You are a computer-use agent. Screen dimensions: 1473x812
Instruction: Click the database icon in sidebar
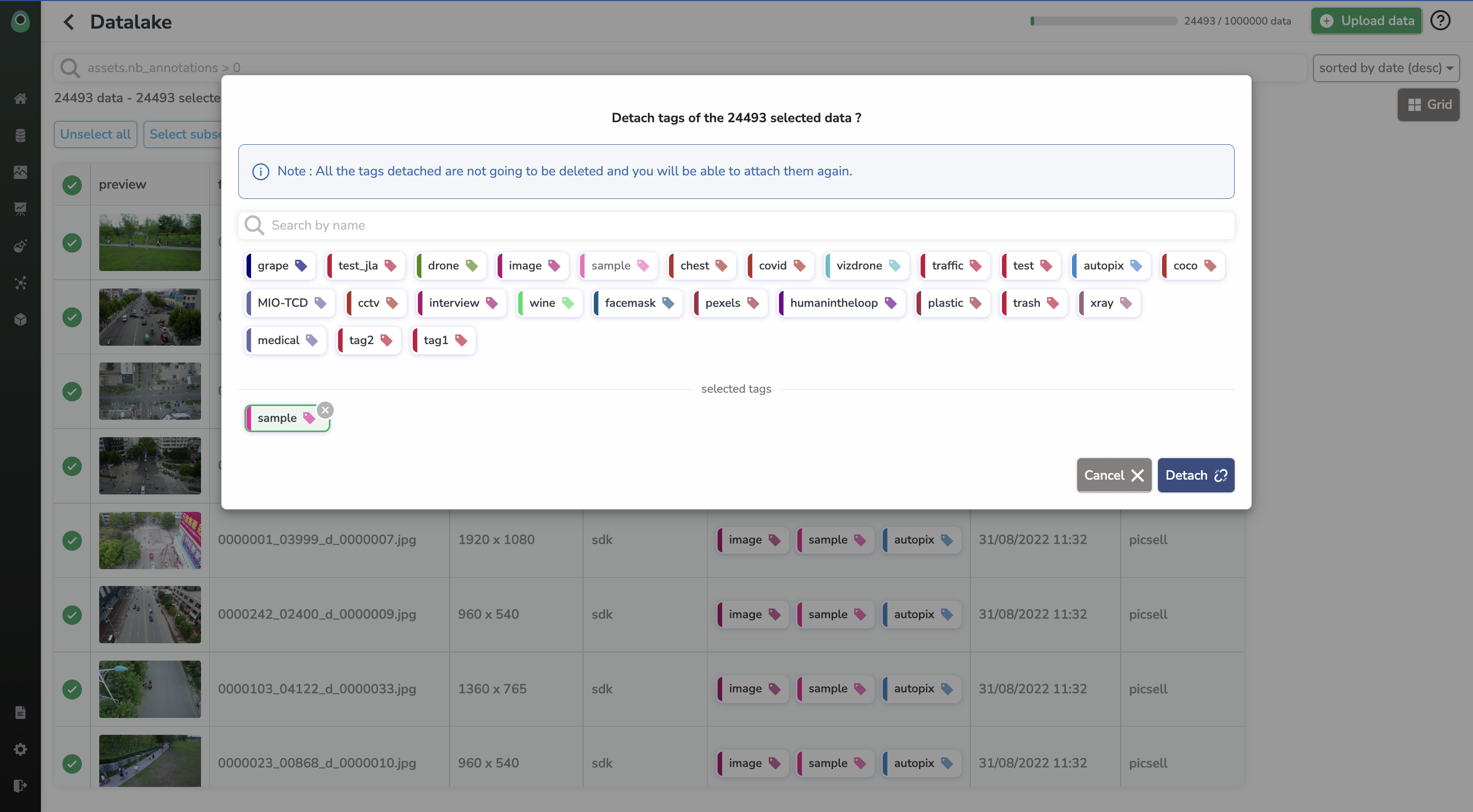pos(20,136)
